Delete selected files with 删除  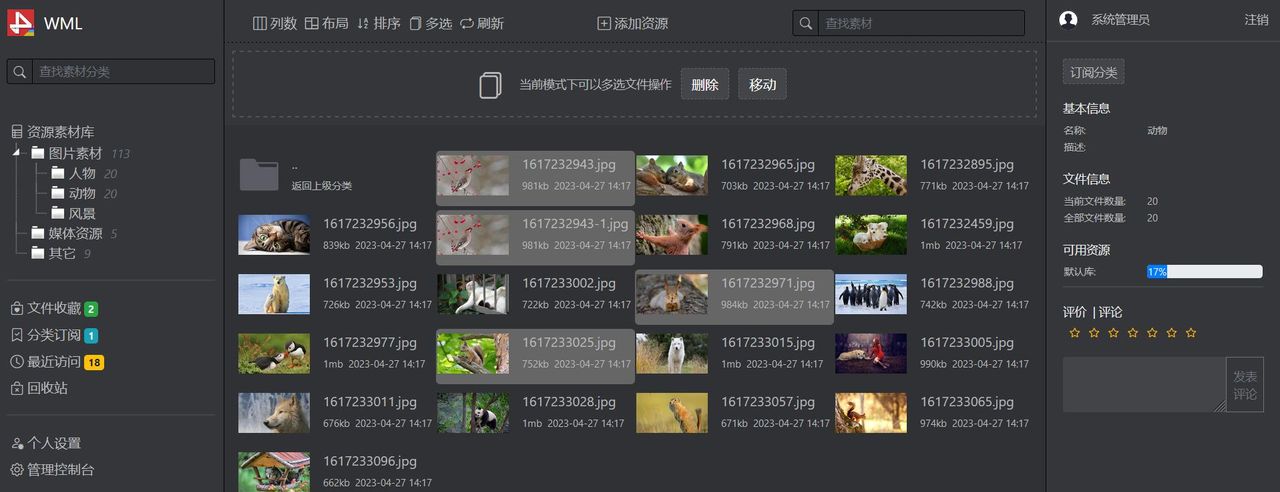pos(705,85)
